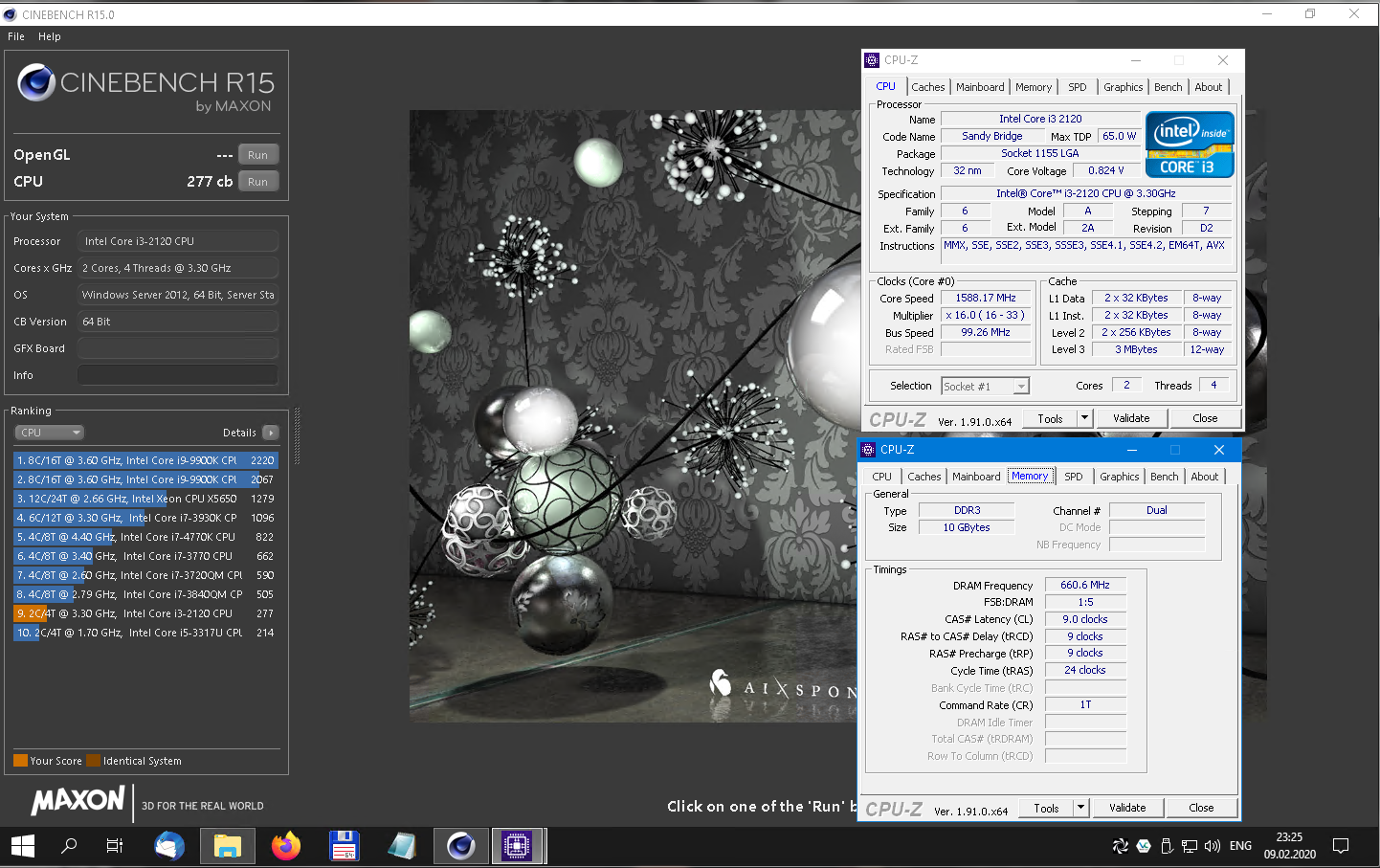Image resolution: width=1380 pixels, height=868 pixels.
Task: Open the Windows Start menu
Action: (23, 846)
